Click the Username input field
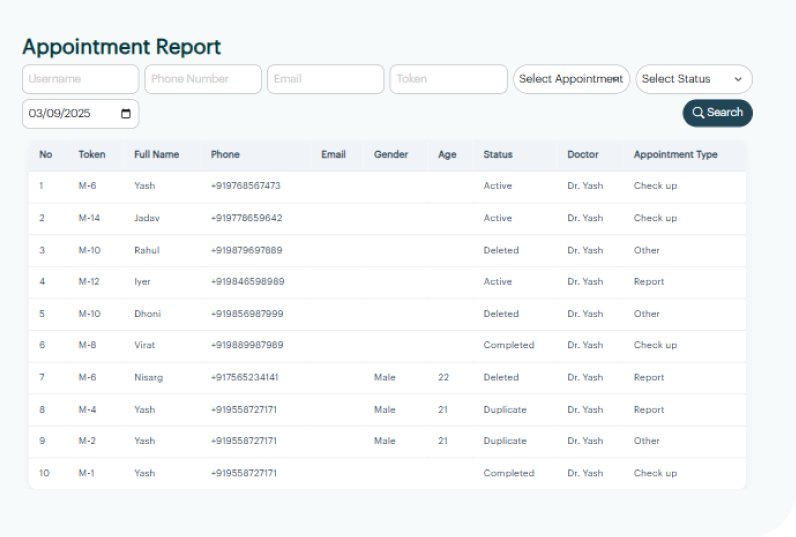This screenshot has width=796, height=537. click(x=80, y=79)
